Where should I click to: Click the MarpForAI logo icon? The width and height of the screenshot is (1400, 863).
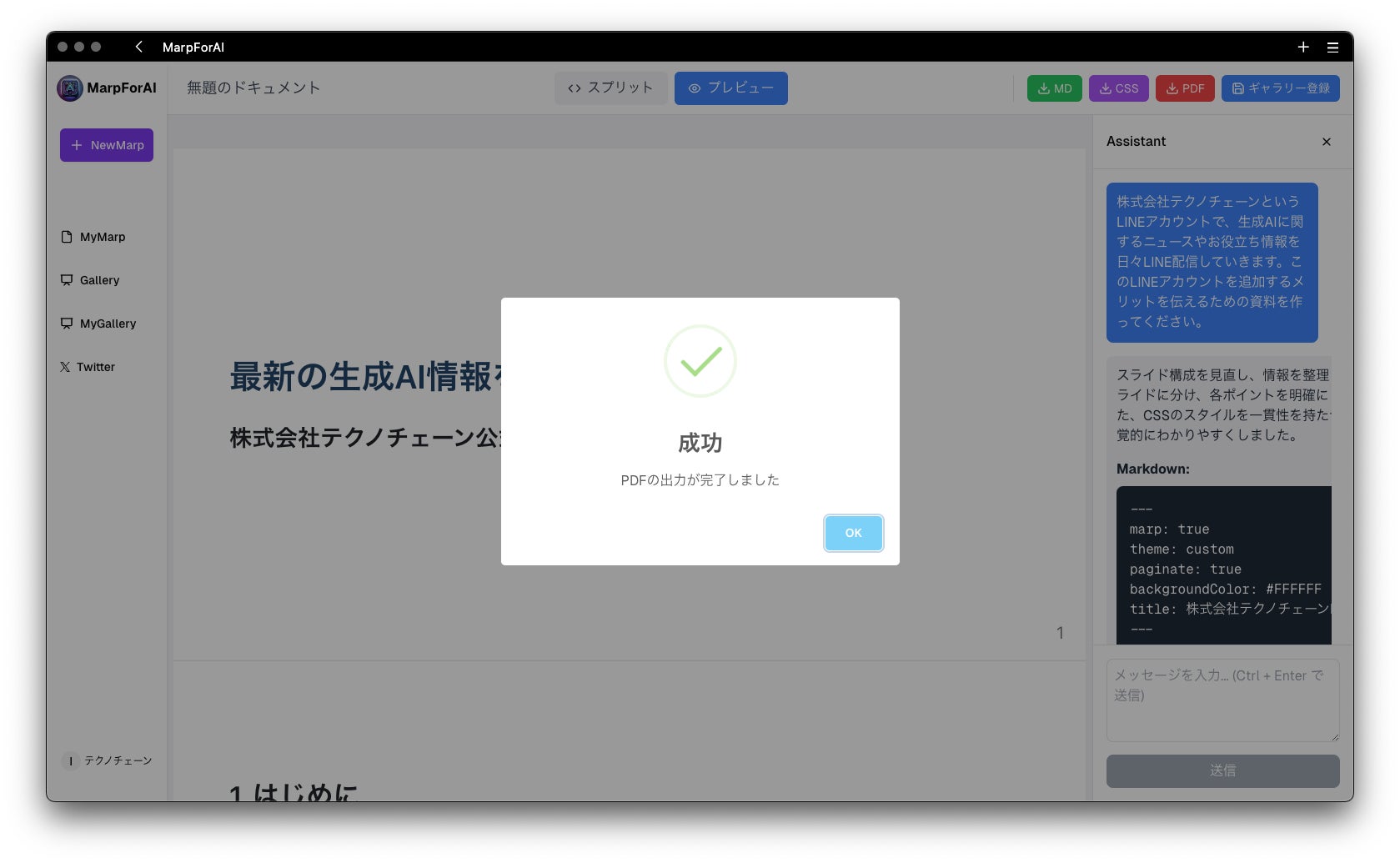click(70, 88)
